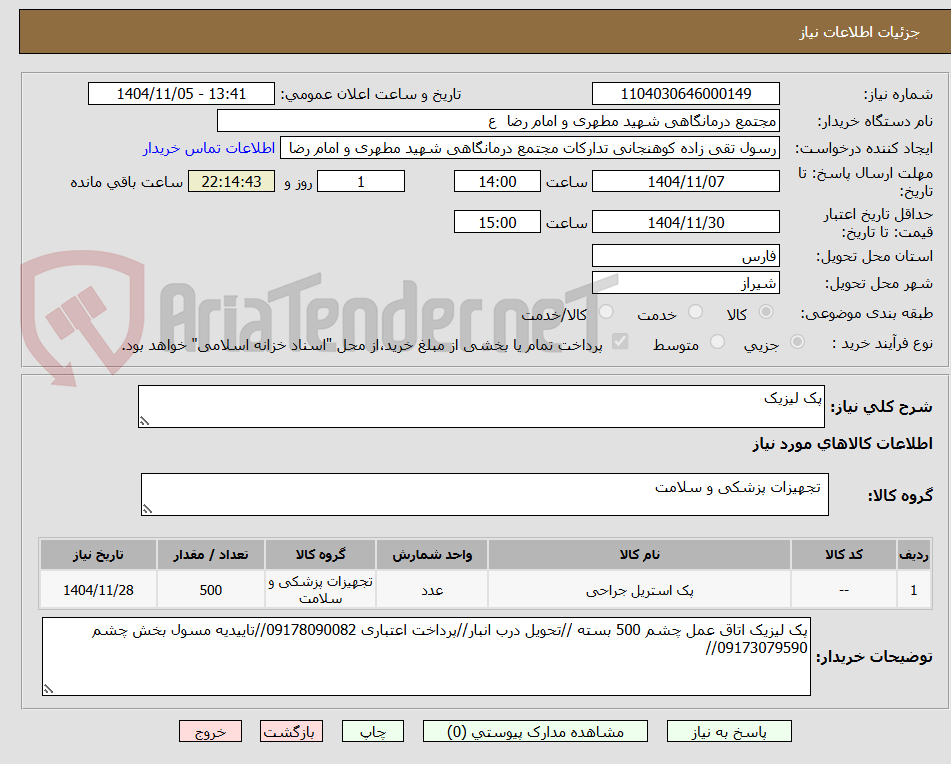
Task: Open مشاهده مدارک پیوستی (0) button
Action: click(x=535, y=732)
